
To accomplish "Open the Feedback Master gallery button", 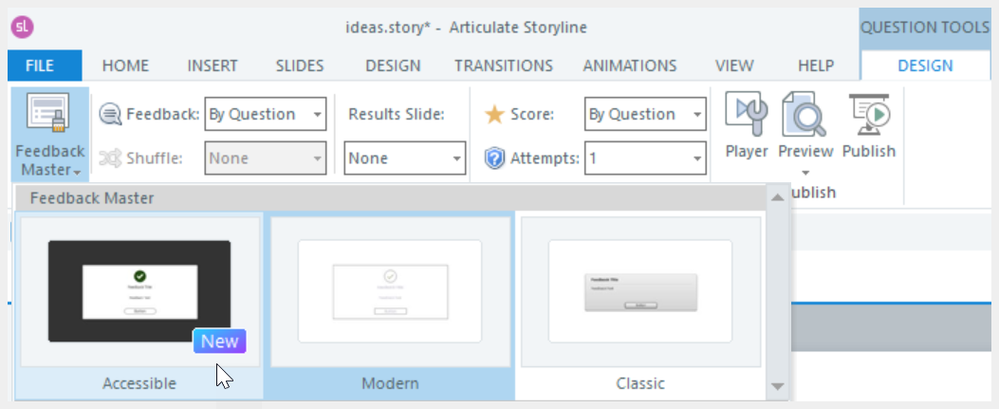I will click(x=50, y=135).
